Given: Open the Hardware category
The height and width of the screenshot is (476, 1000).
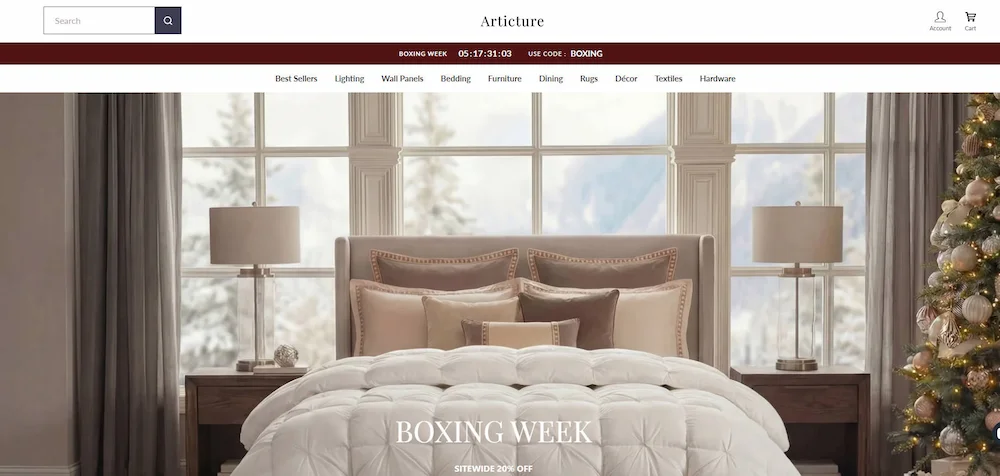Looking at the screenshot, I should point(717,78).
